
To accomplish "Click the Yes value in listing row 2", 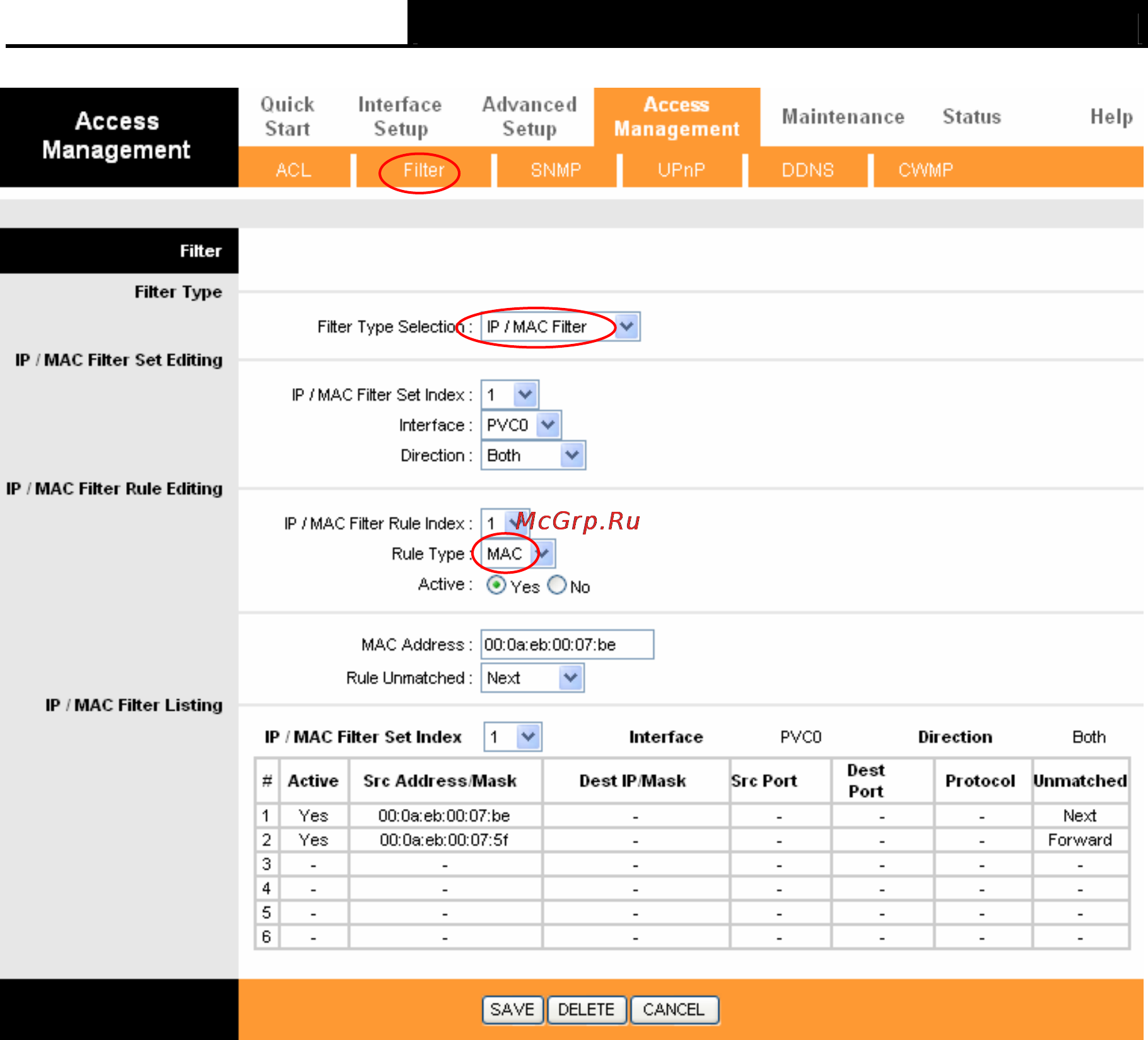I will click(x=313, y=840).
